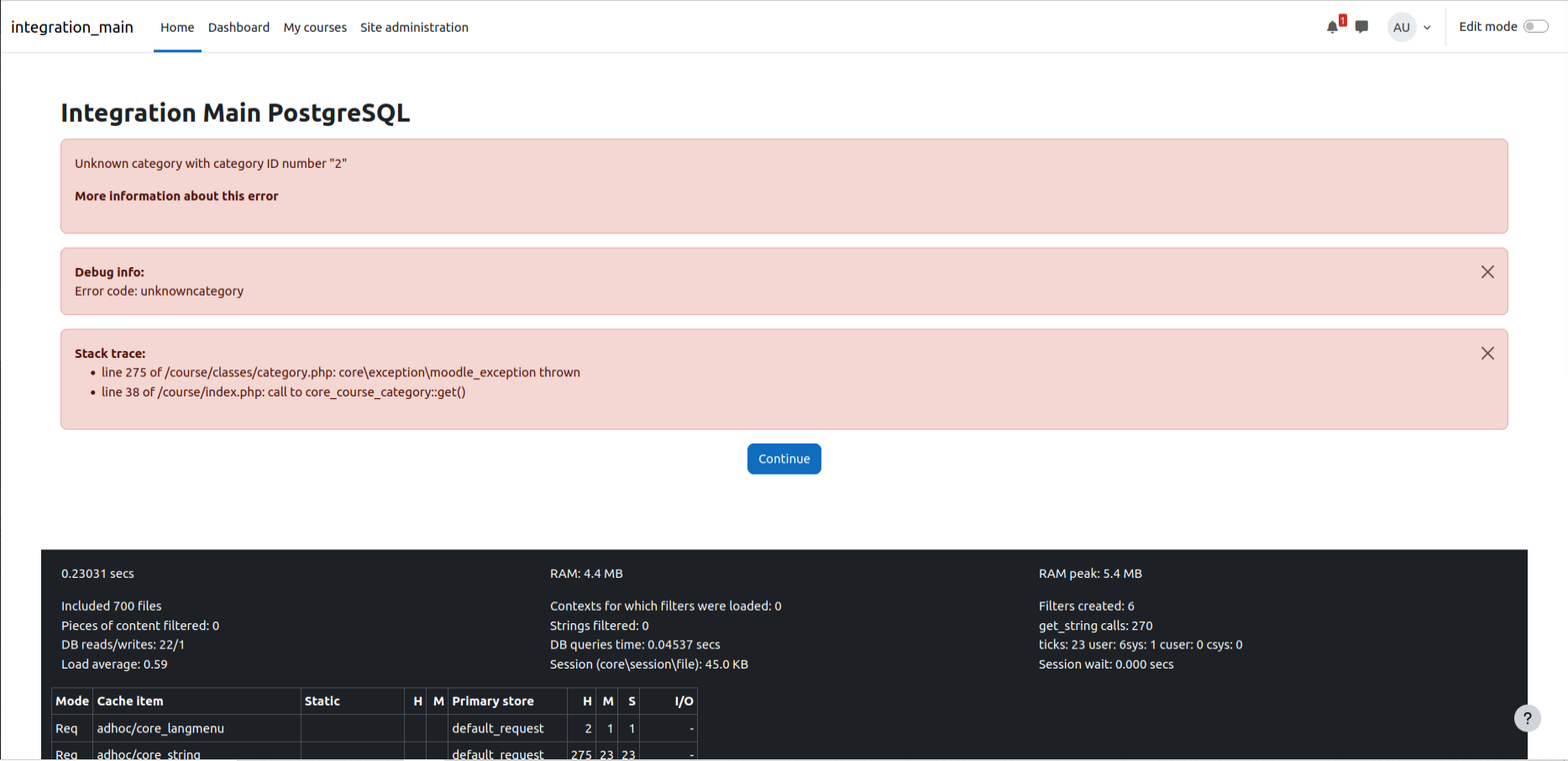Click the RAM: 4.4 MB stat
The height and width of the screenshot is (761, 1568).
pyautogui.click(x=586, y=574)
